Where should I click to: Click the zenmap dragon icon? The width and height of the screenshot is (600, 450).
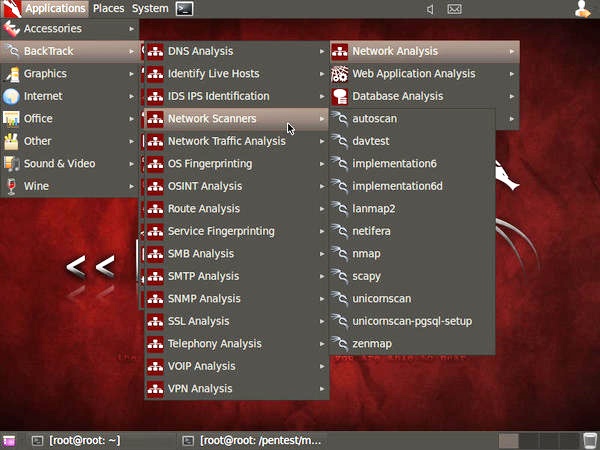[340, 343]
